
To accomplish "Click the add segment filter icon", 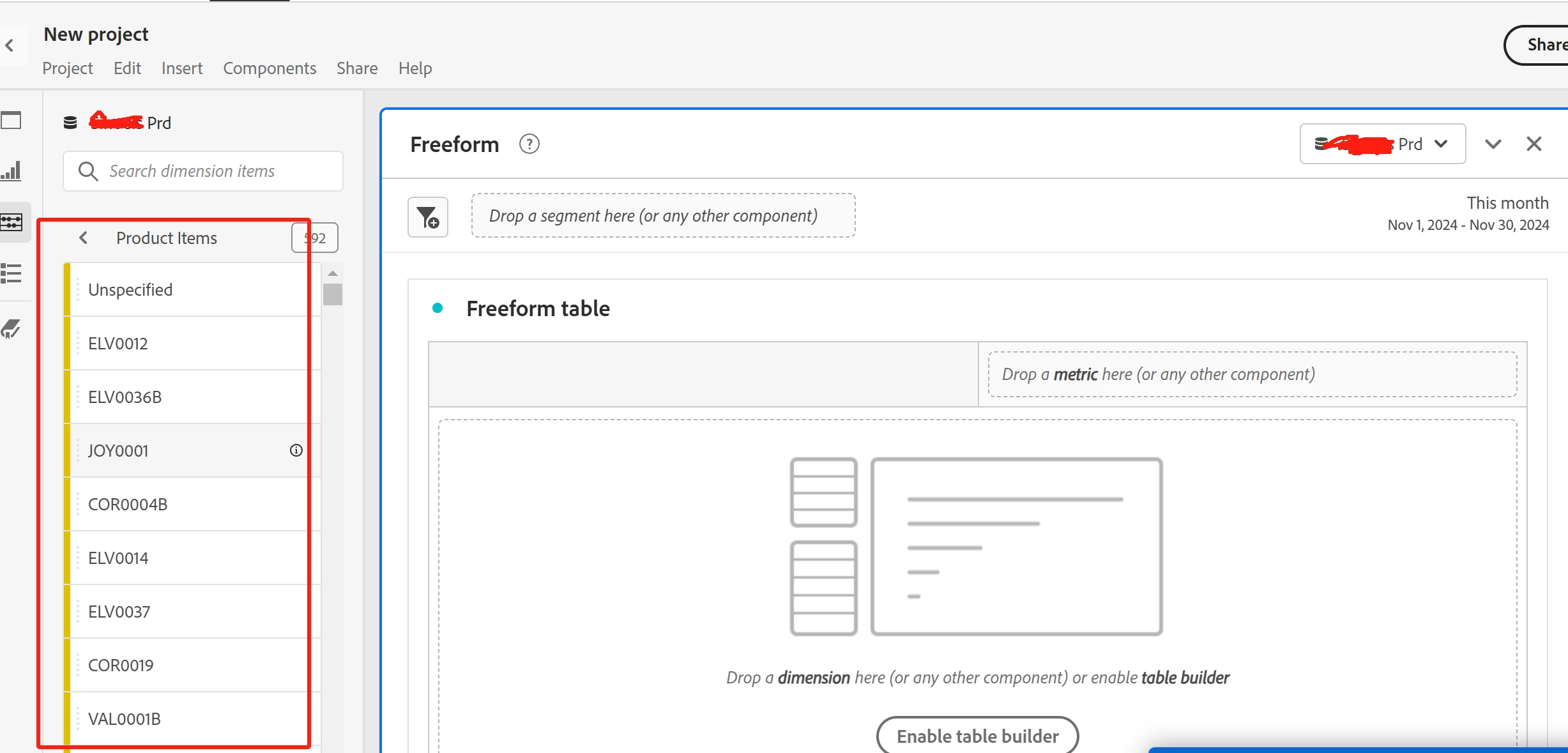I will 427,217.
